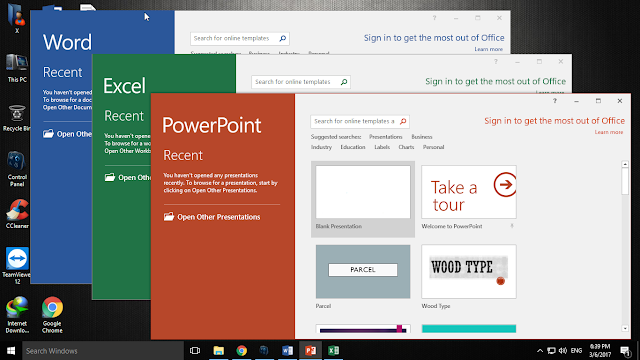
Task: Select the Charts suggested search
Action: (406, 147)
